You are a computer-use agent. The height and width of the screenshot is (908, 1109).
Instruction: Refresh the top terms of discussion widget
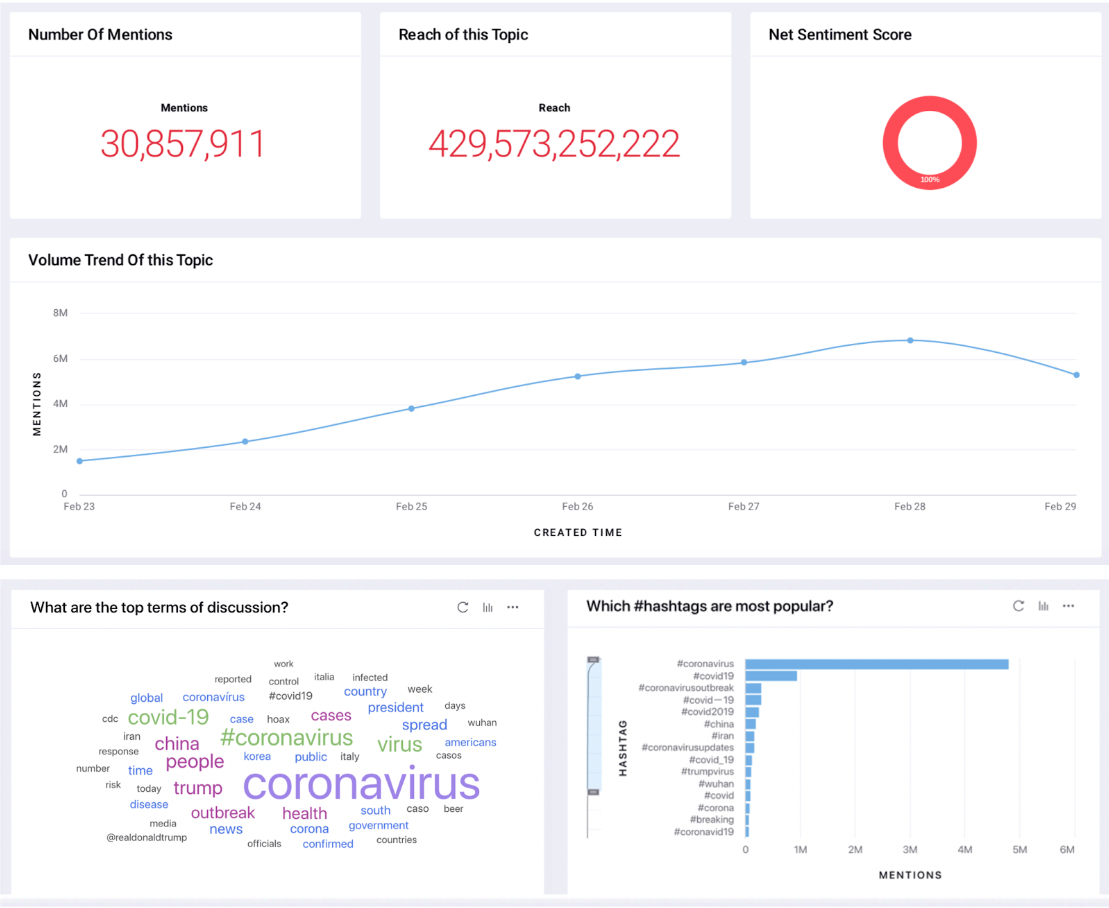tap(463, 607)
